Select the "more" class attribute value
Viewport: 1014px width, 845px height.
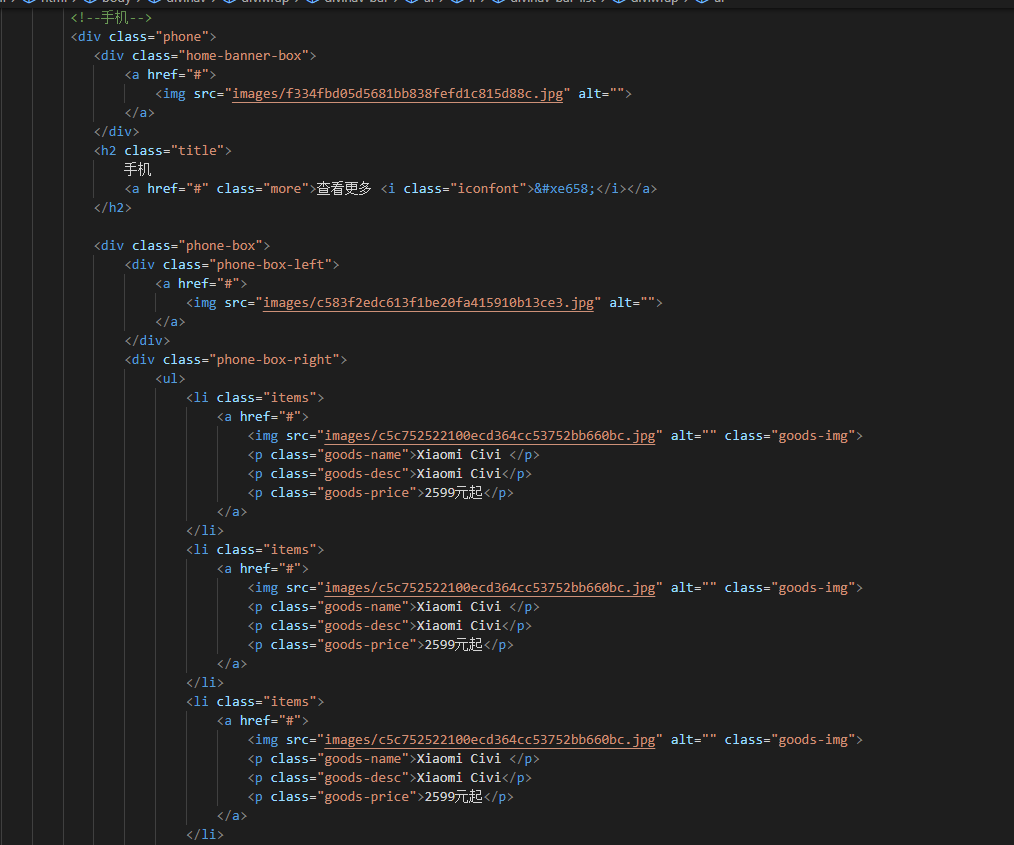(286, 189)
